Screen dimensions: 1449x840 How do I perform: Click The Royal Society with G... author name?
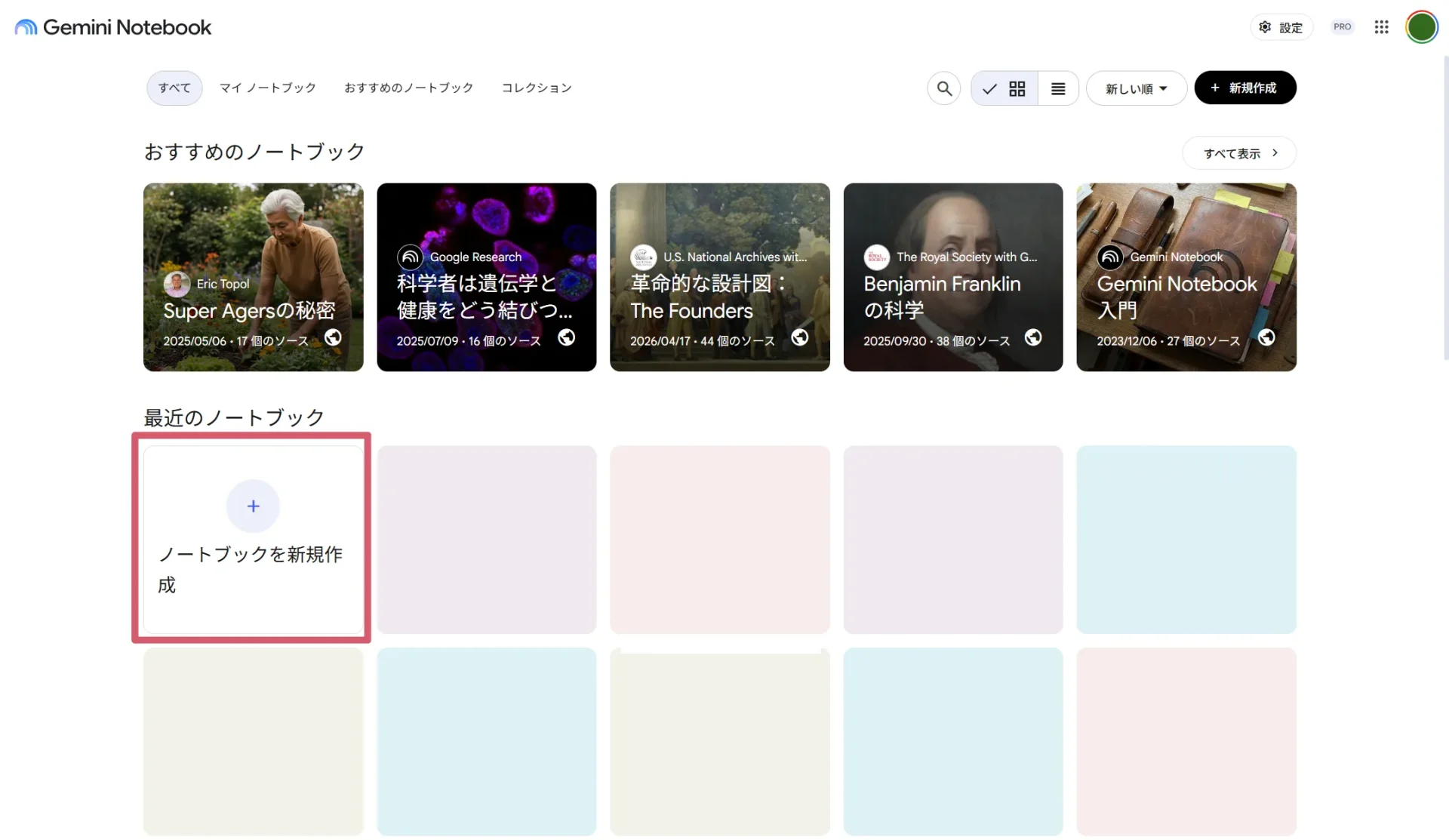[967, 257]
